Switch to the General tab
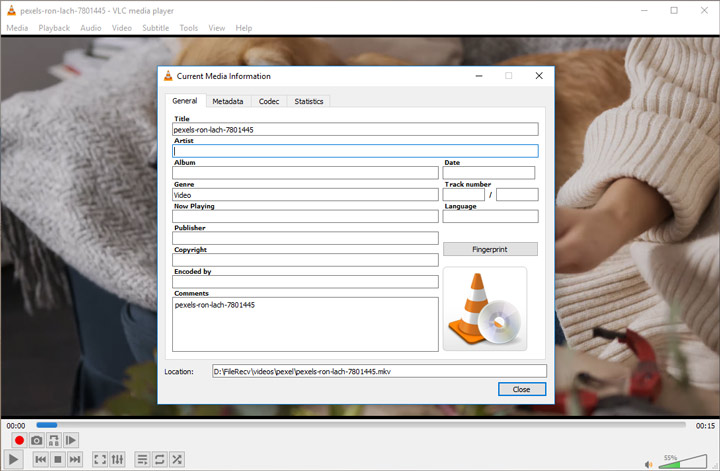 point(185,101)
